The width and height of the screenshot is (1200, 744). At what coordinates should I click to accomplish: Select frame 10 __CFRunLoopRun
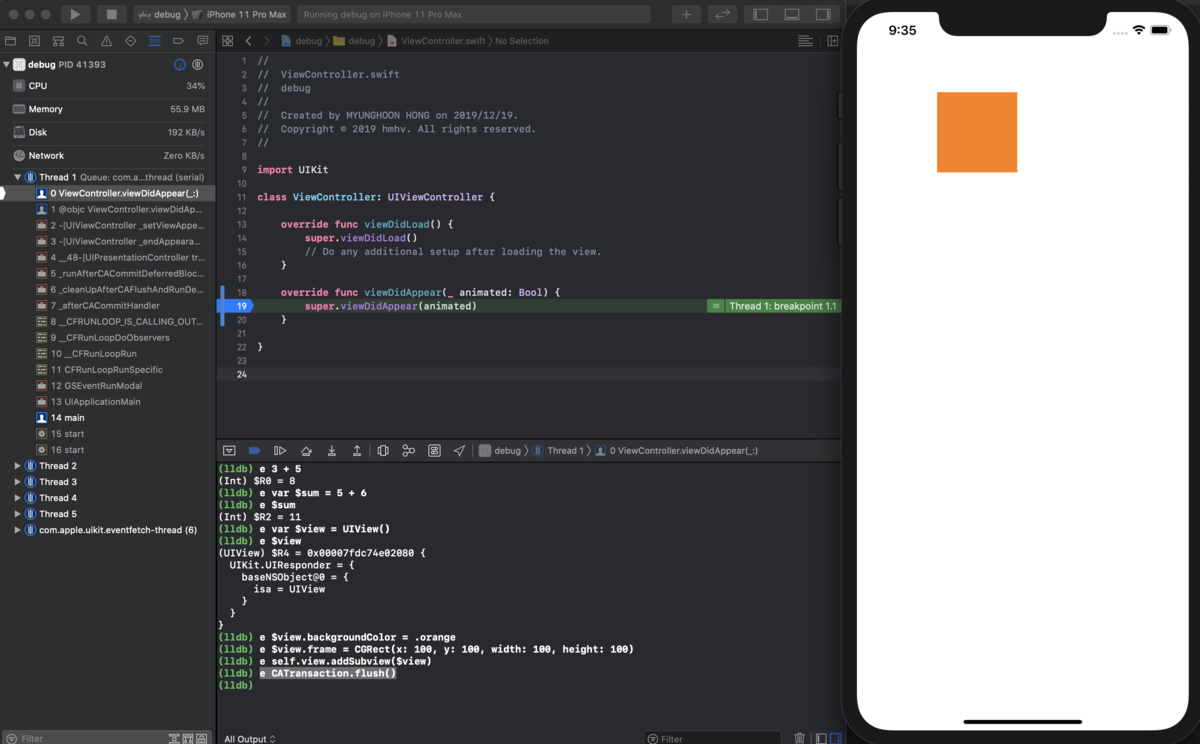coord(108,353)
